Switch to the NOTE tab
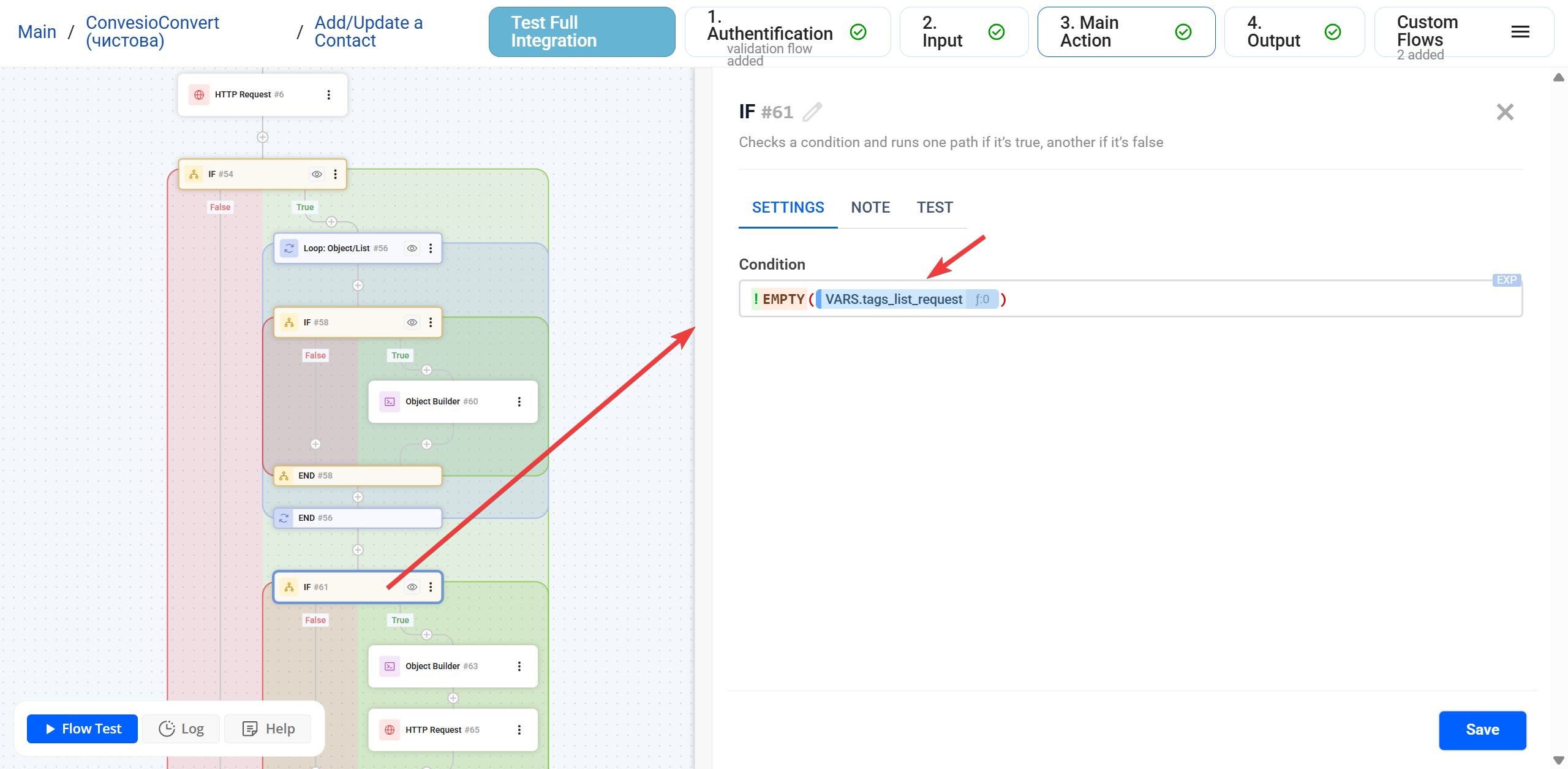Image resolution: width=1568 pixels, height=769 pixels. [x=870, y=208]
